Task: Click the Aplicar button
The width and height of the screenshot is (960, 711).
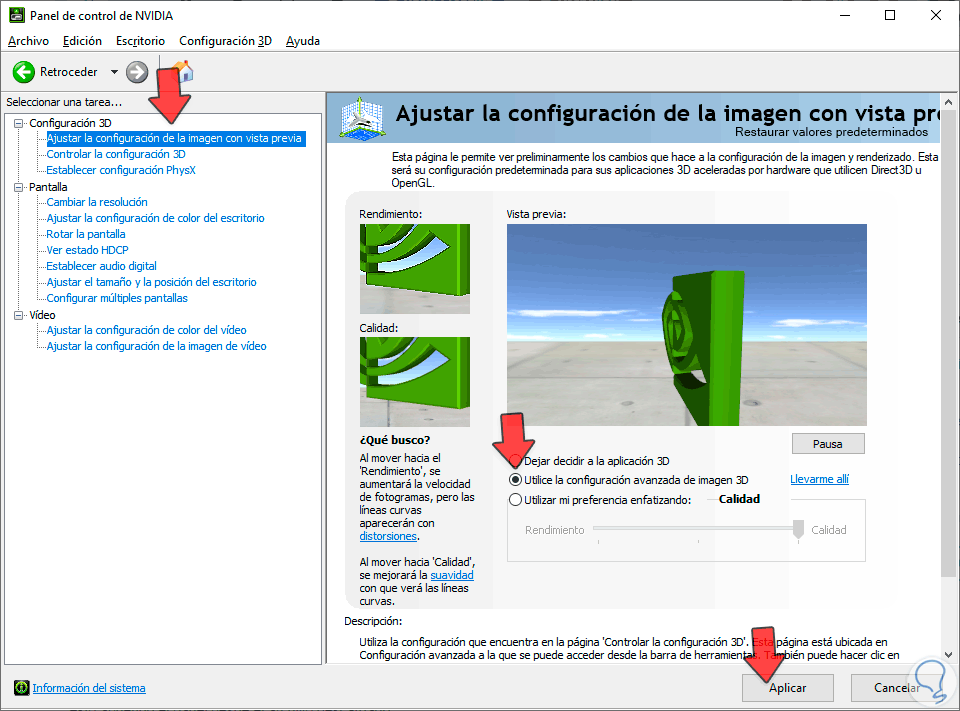Action: [787, 688]
